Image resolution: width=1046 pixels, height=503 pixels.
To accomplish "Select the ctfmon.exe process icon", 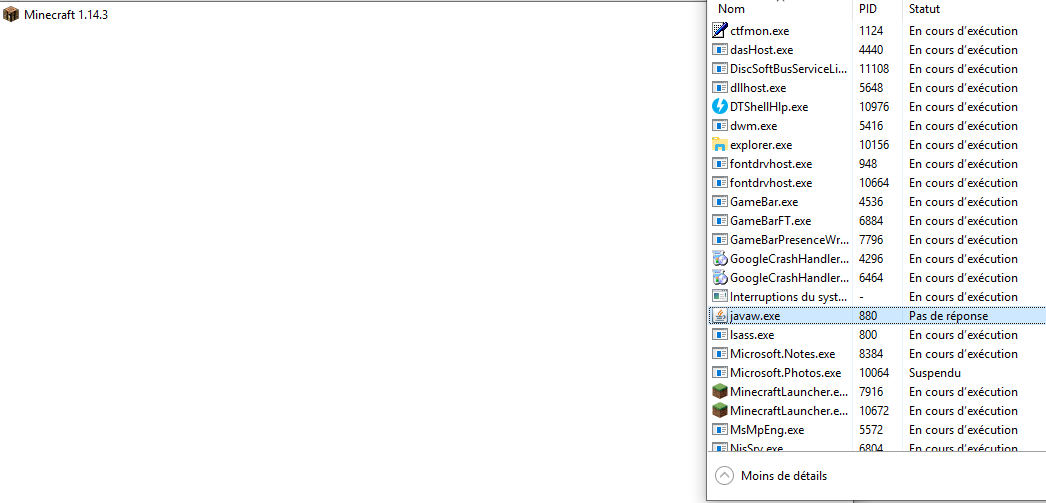I will click(x=719, y=31).
